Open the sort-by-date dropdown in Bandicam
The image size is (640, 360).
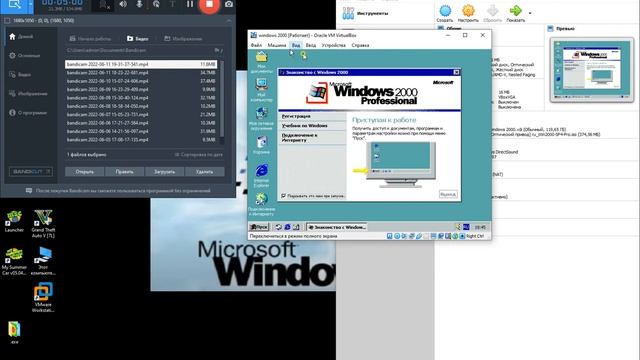tap(199, 155)
